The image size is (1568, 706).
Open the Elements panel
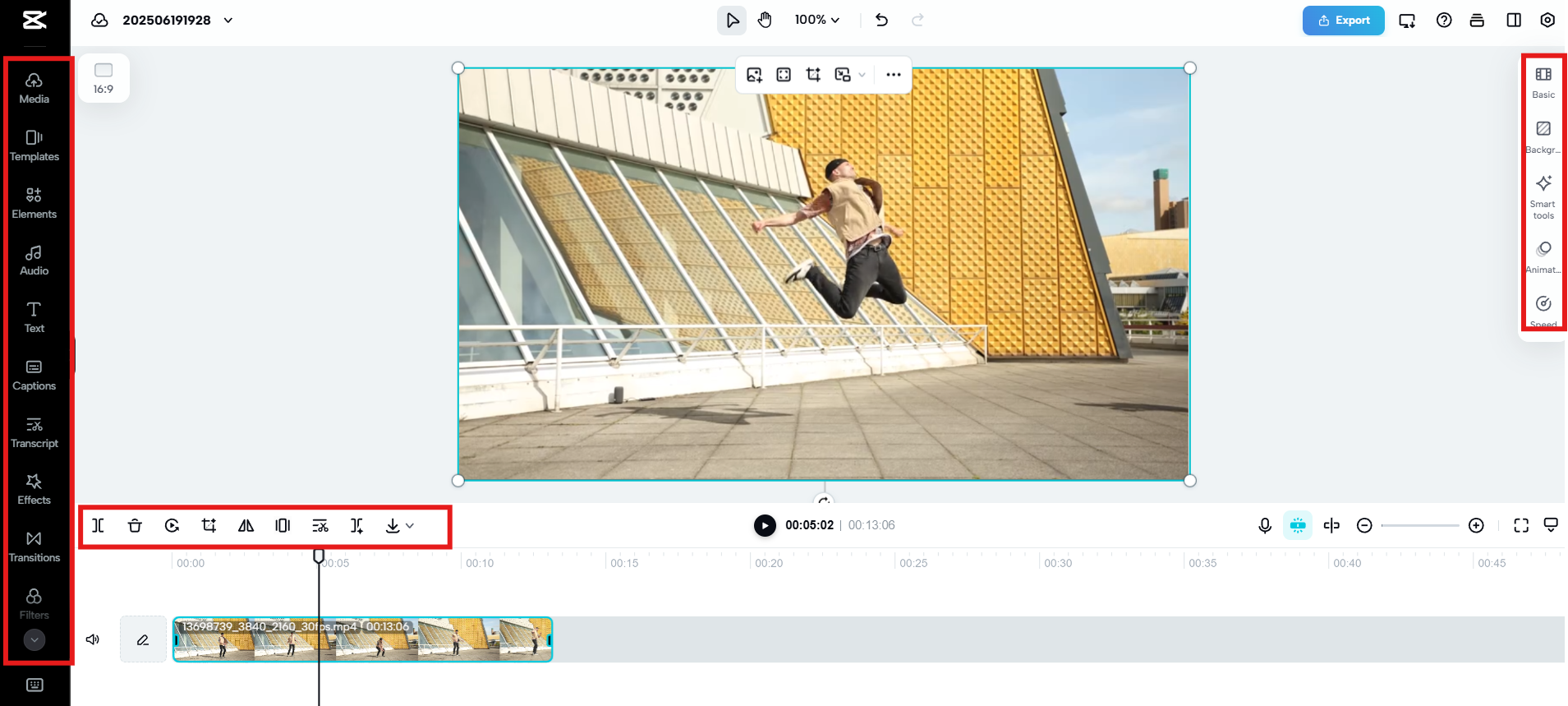pyautogui.click(x=34, y=203)
